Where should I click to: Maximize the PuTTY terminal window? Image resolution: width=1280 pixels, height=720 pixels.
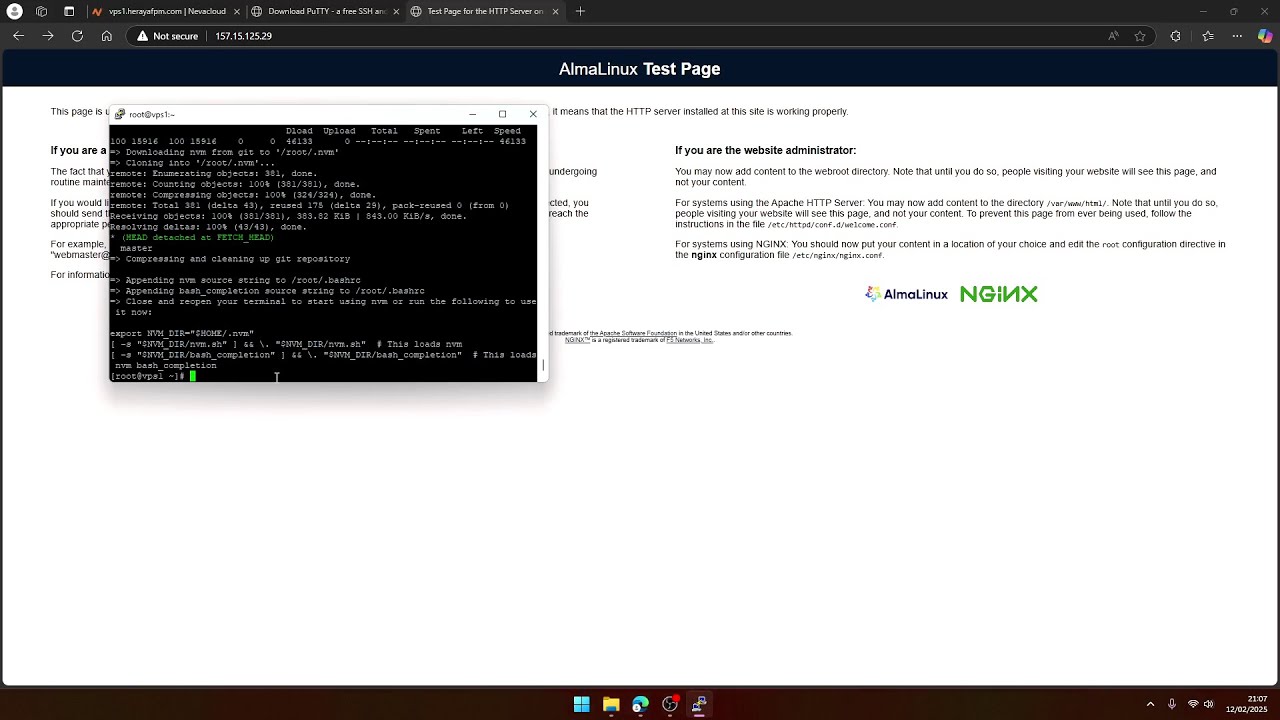[x=502, y=114]
